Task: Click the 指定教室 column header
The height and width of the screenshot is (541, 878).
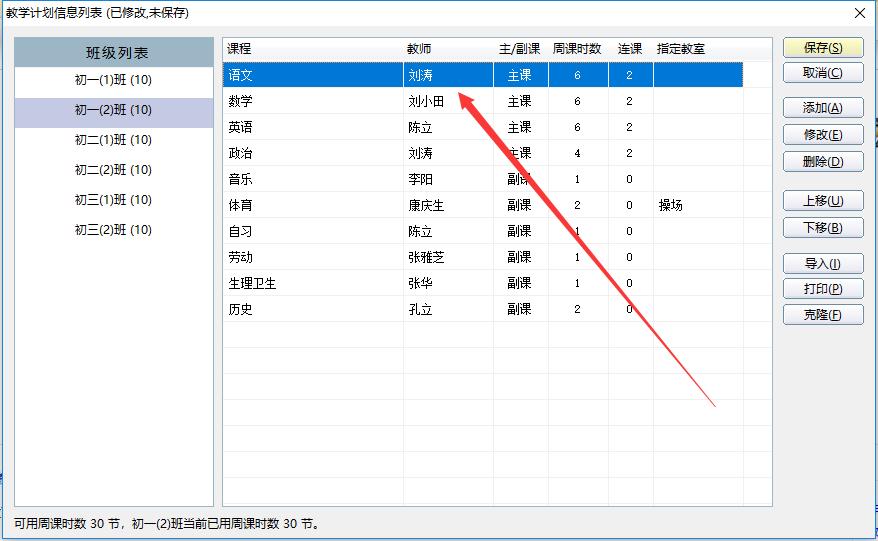Action: point(681,49)
